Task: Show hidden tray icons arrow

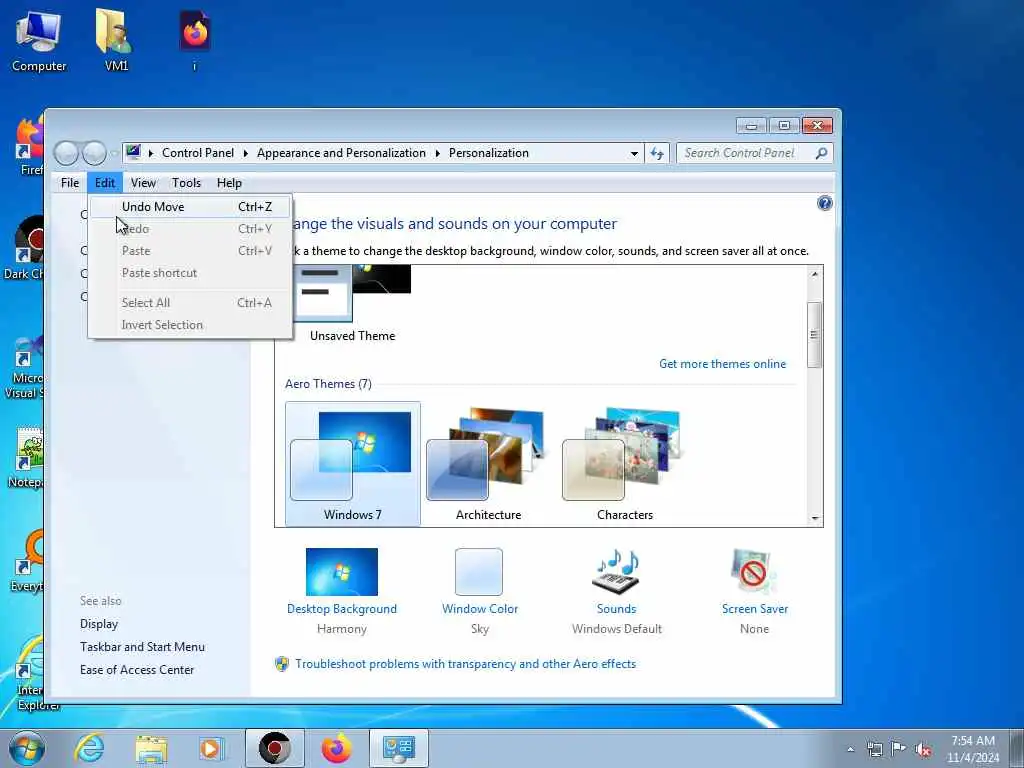Action: coord(850,749)
